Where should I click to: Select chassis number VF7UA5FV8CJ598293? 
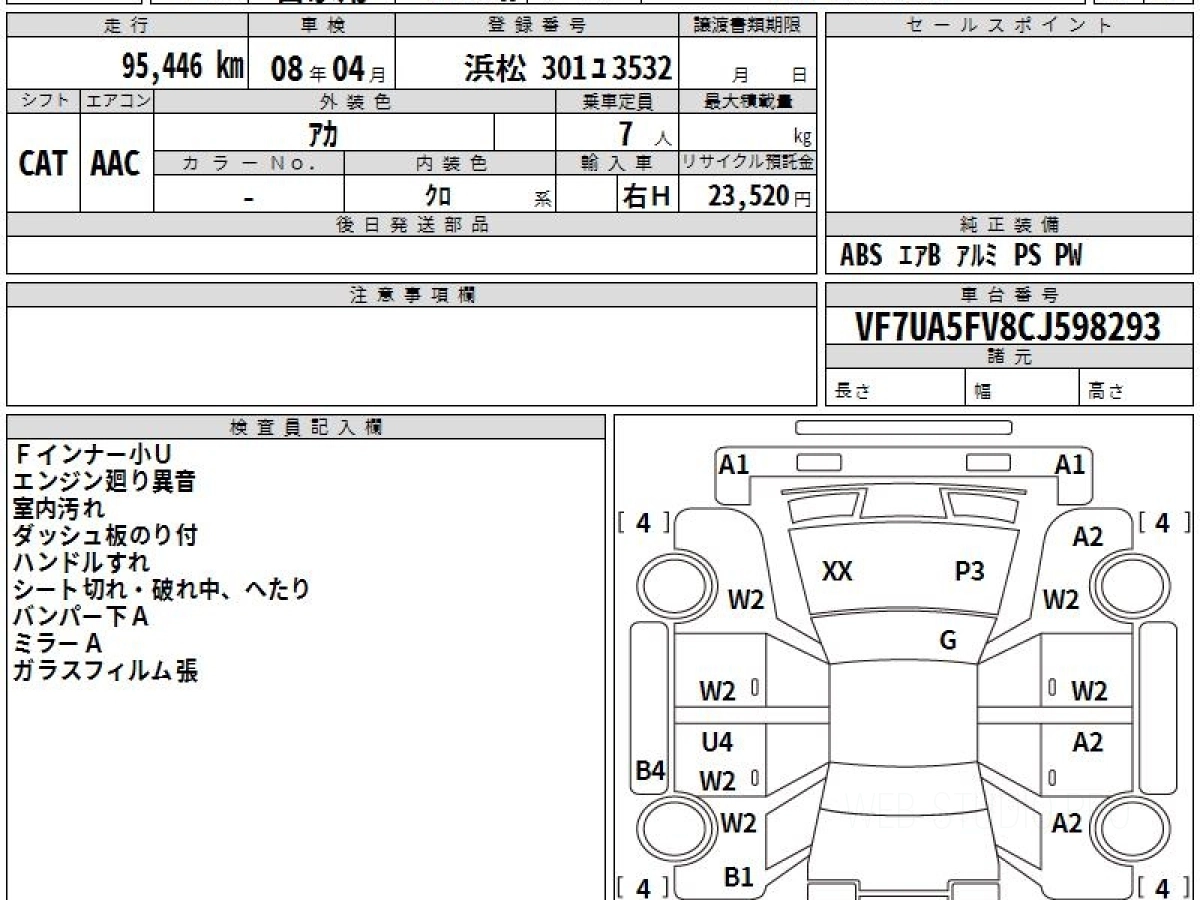click(1010, 327)
